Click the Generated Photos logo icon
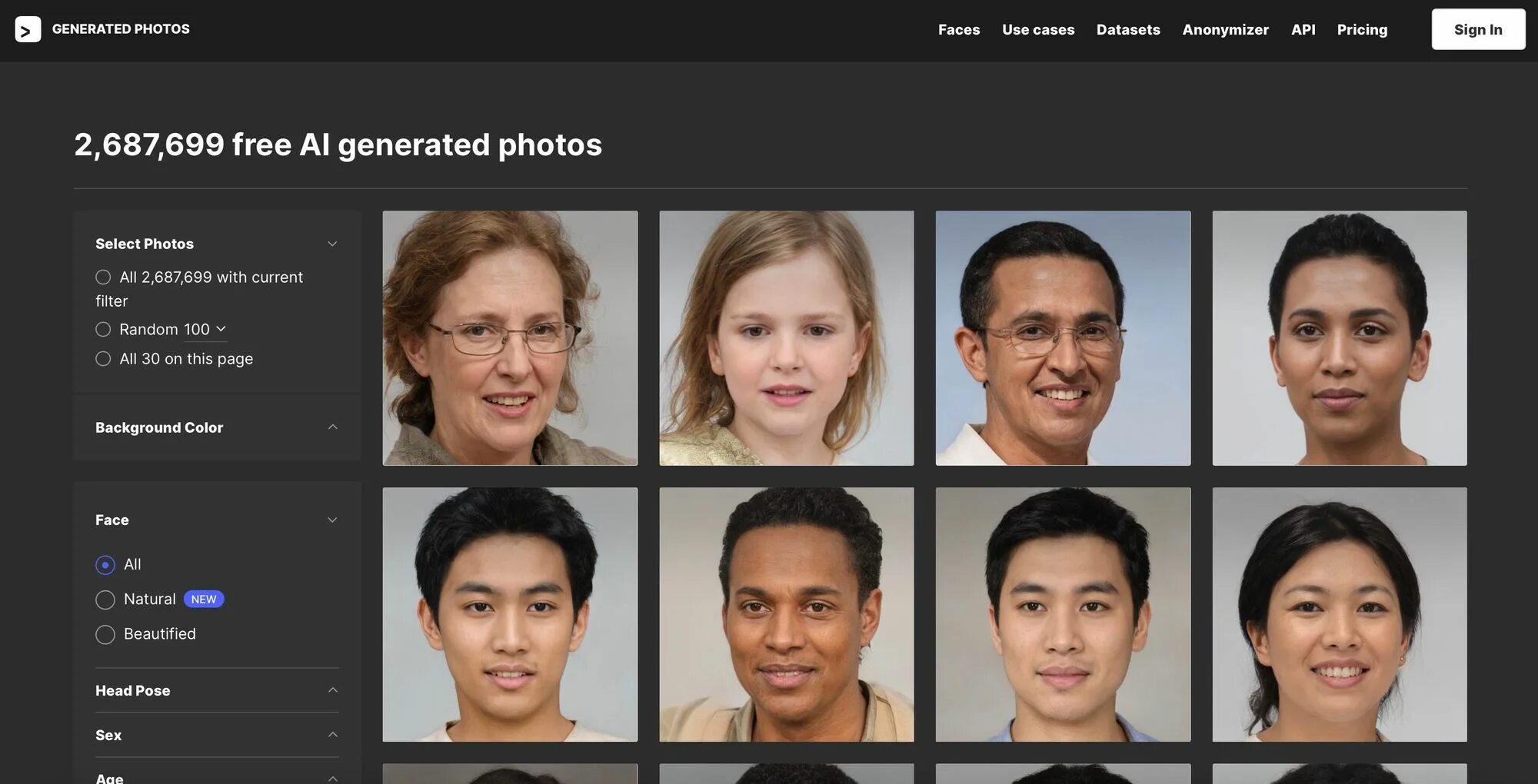 coord(28,29)
